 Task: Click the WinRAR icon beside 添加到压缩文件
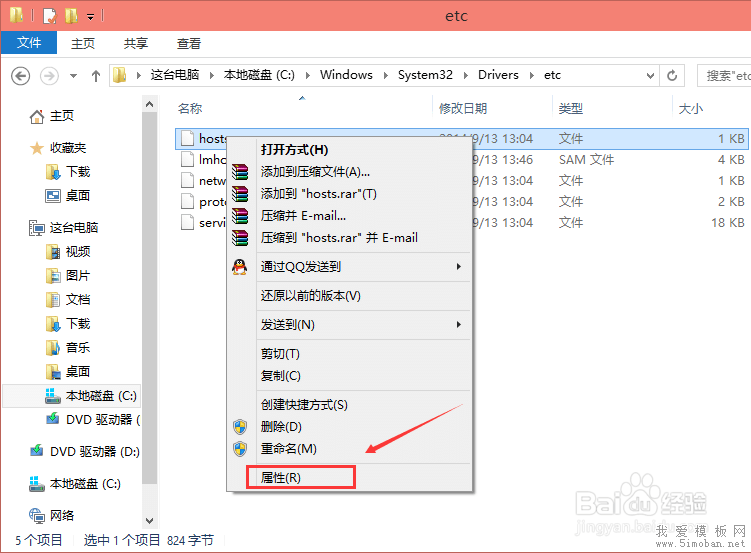coord(239,172)
